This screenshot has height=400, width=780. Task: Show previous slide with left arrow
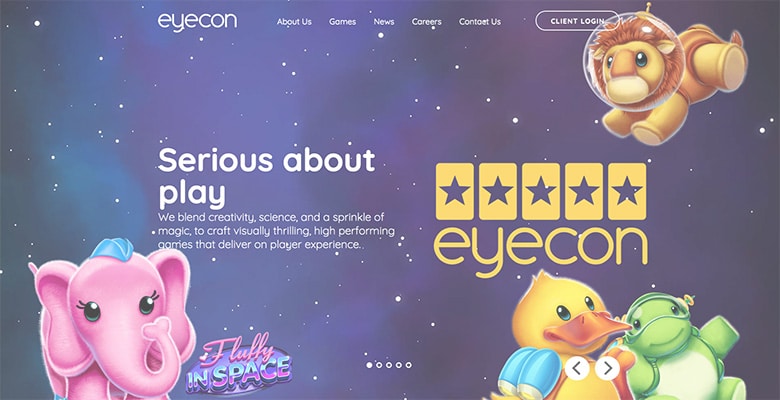click(x=577, y=368)
